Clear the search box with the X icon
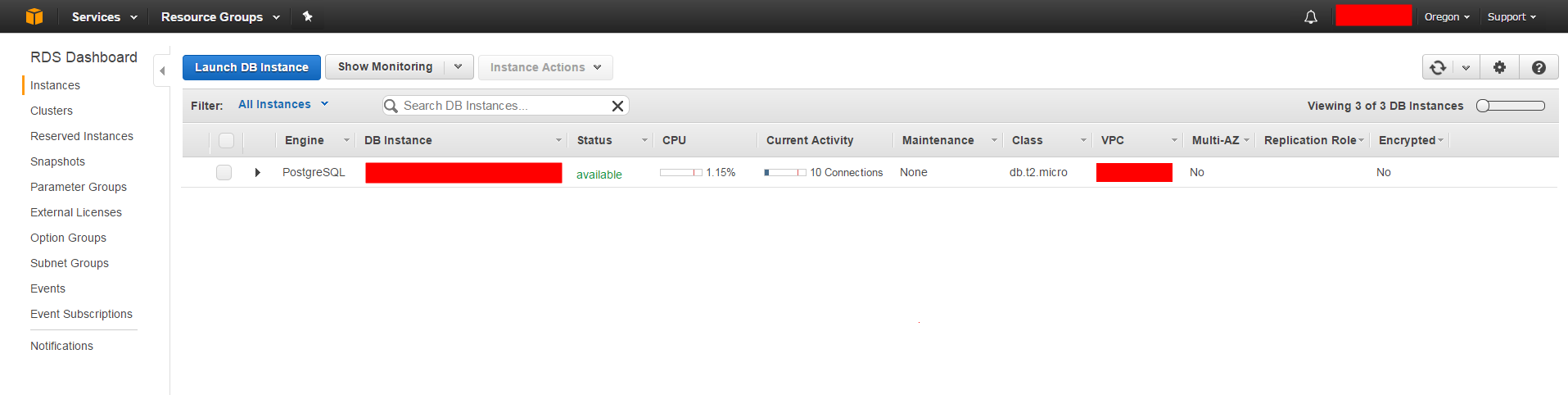Viewport: 1568px width, 395px height. 618,106
